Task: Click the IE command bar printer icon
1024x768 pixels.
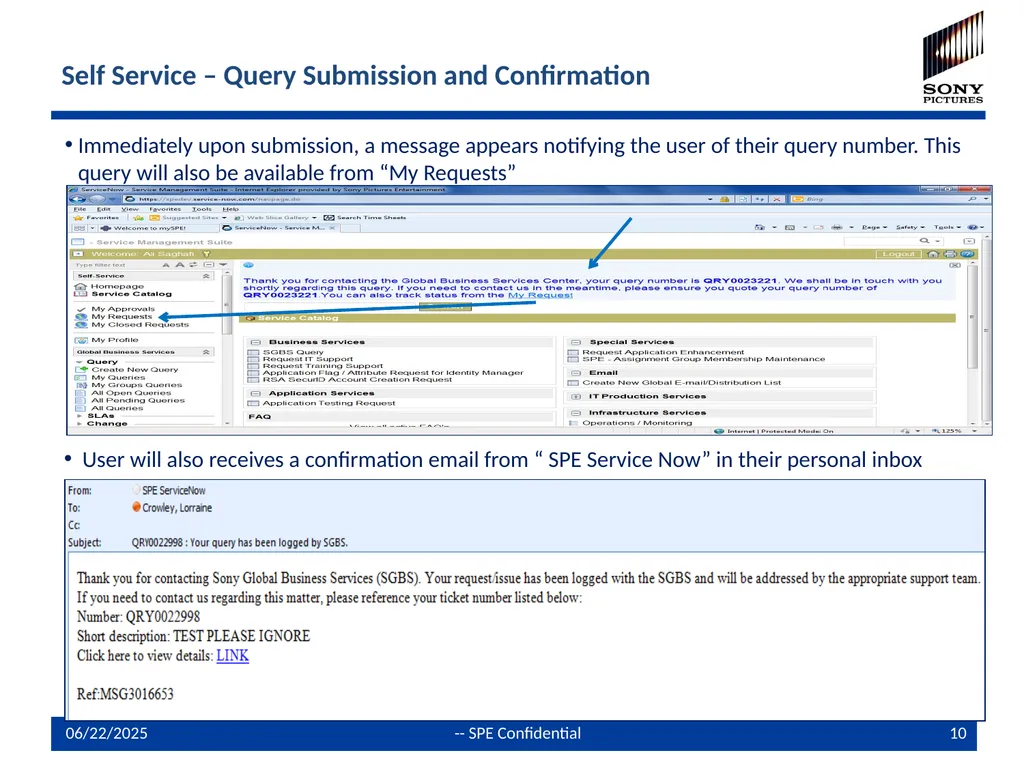Action: click(837, 227)
